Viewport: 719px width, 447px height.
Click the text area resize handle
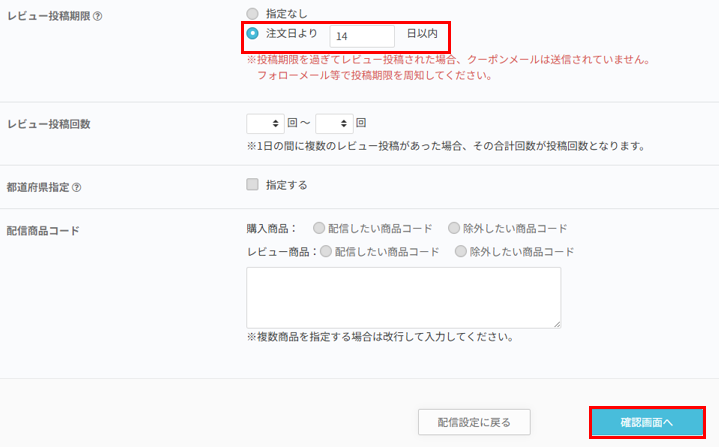pos(556,323)
